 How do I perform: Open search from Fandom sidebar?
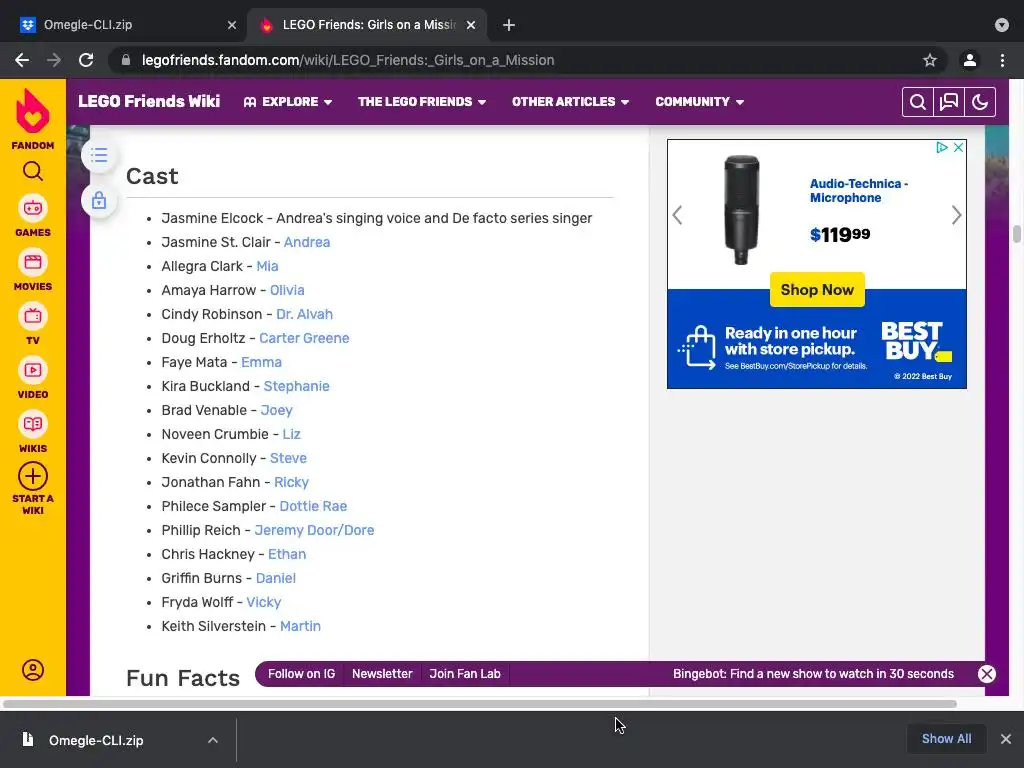click(x=33, y=171)
